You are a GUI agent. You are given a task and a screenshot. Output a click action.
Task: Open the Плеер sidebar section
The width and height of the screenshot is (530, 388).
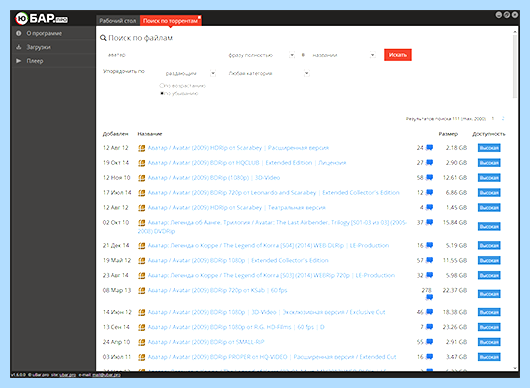click(x=53, y=61)
